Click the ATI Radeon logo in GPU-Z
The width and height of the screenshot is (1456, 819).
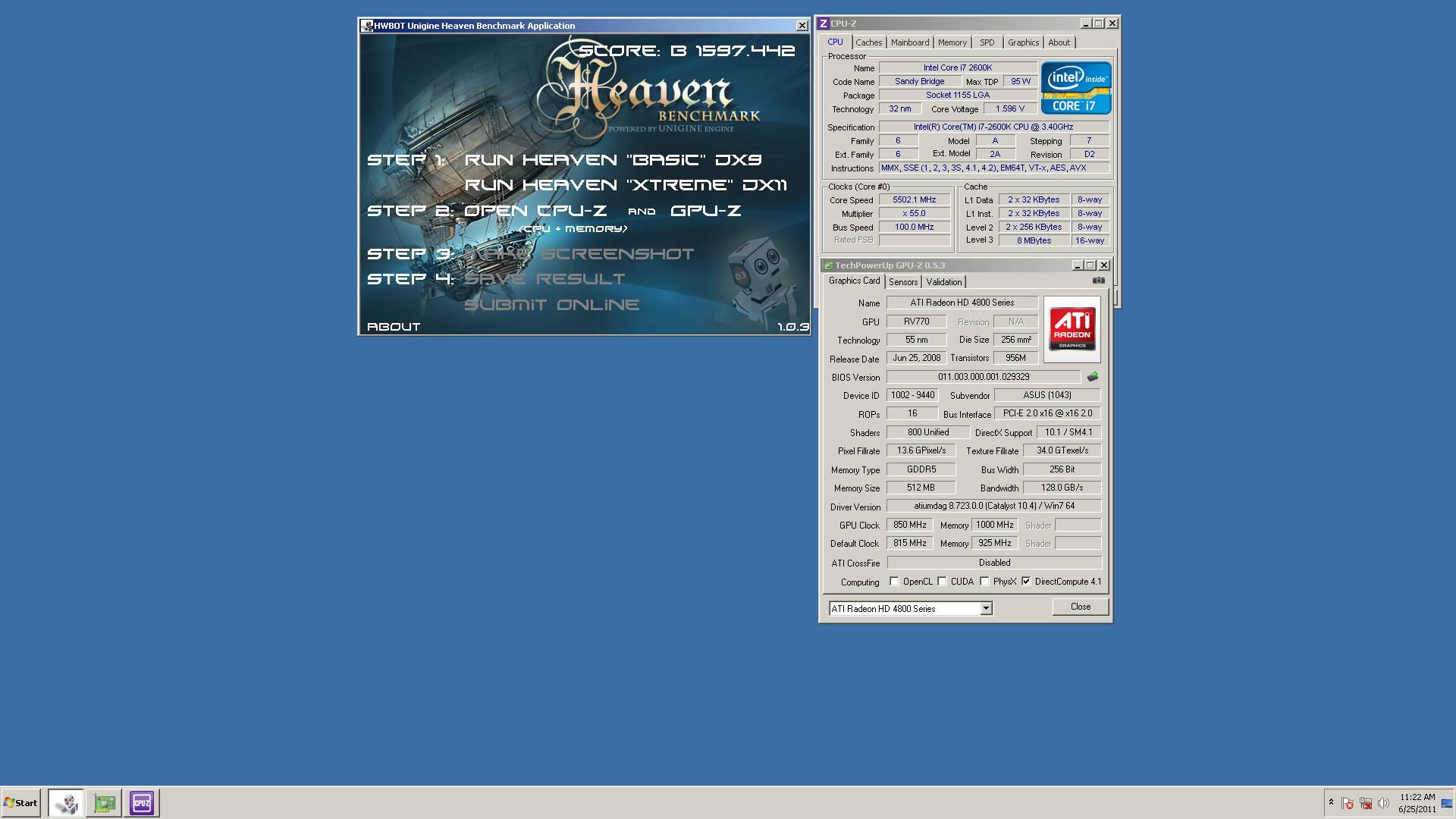(x=1072, y=329)
